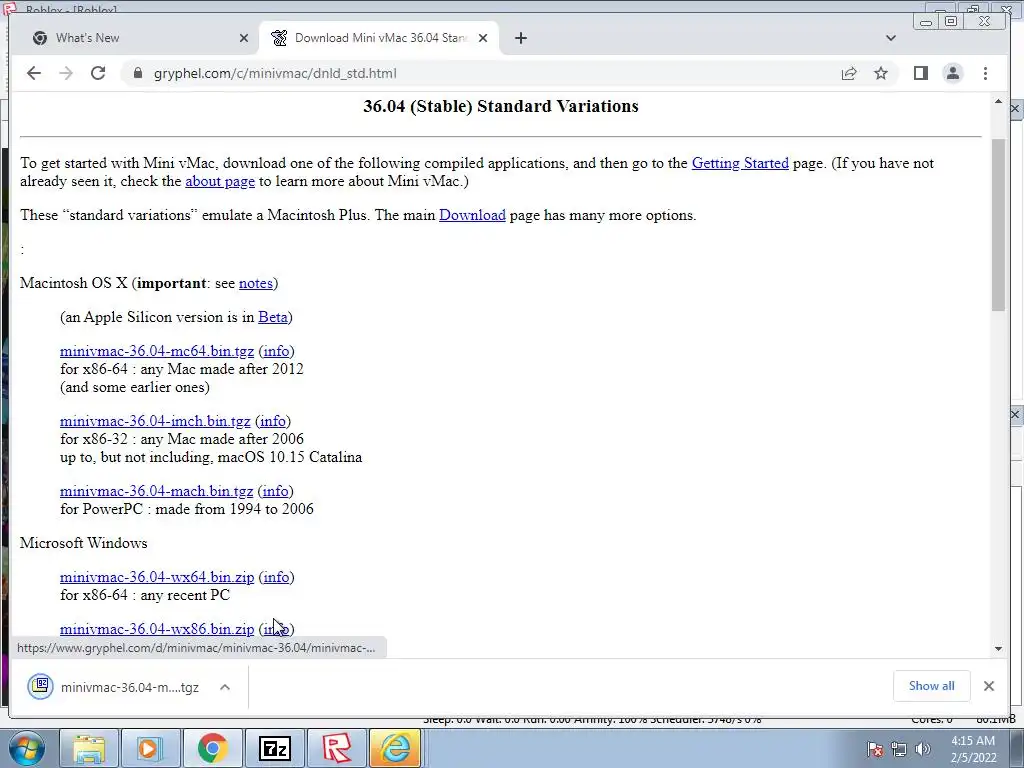Share this page icon in address bar

849,73
